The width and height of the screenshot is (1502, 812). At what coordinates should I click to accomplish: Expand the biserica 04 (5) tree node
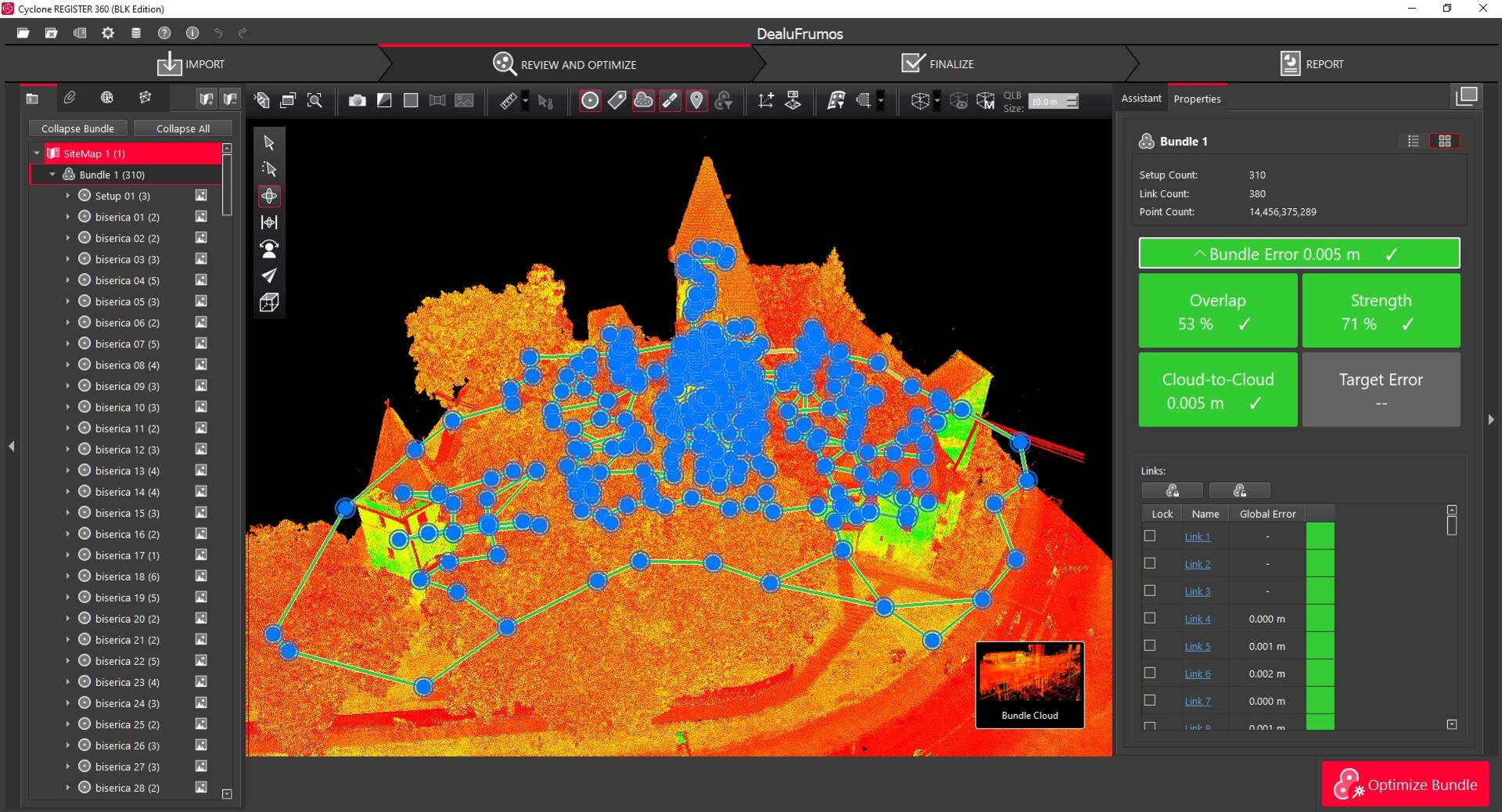[x=67, y=280]
